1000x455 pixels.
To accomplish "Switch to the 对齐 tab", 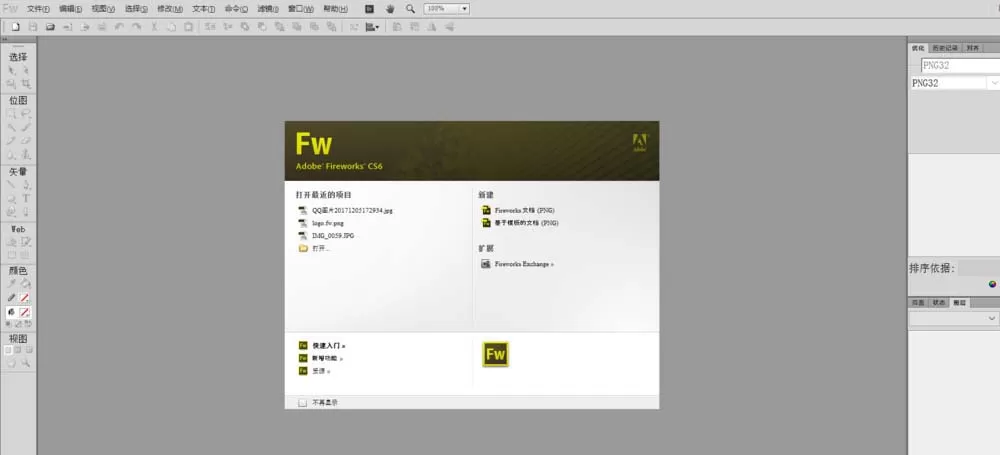I will point(972,48).
